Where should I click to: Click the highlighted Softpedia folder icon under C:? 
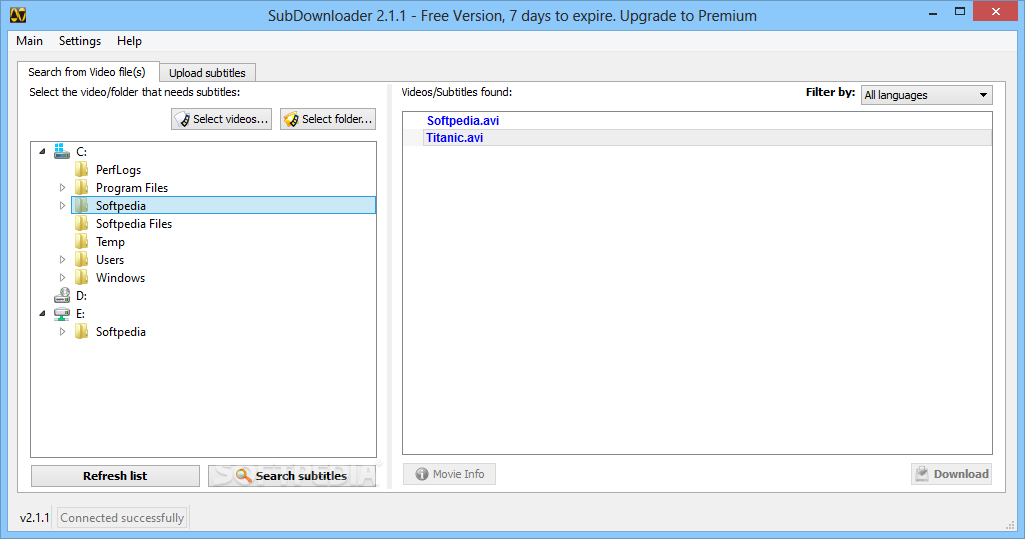coord(81,206)
